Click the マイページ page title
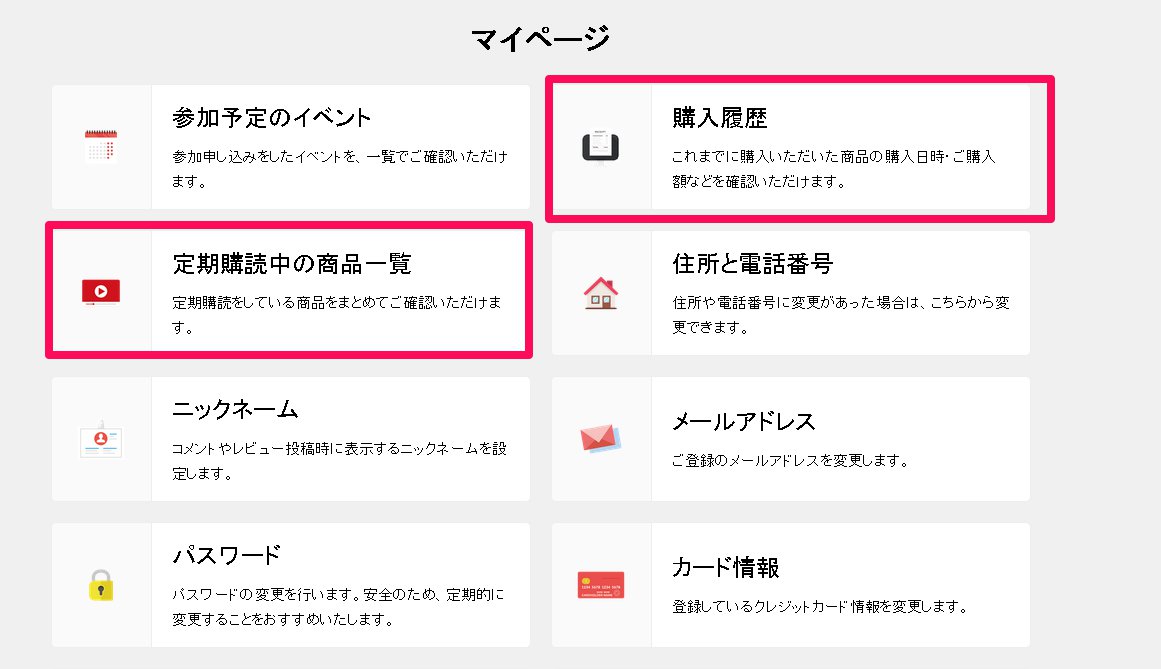Screen dimensions: 1161x669 pyautogui.click(x=540, y=39)
